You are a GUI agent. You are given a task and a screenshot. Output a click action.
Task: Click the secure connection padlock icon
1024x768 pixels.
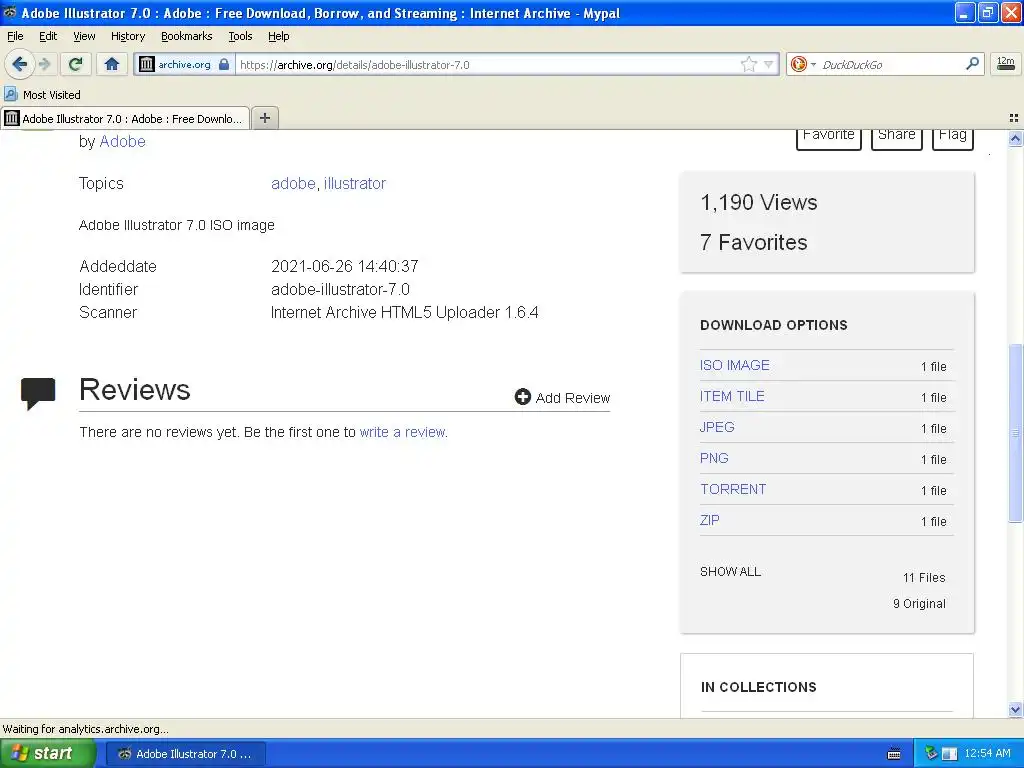coord(224,64)
